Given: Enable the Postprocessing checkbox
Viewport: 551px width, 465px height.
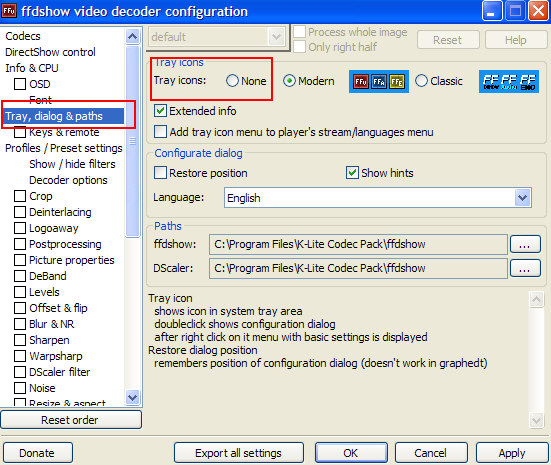Looking at the screenshot, I should tap(20, 244).
